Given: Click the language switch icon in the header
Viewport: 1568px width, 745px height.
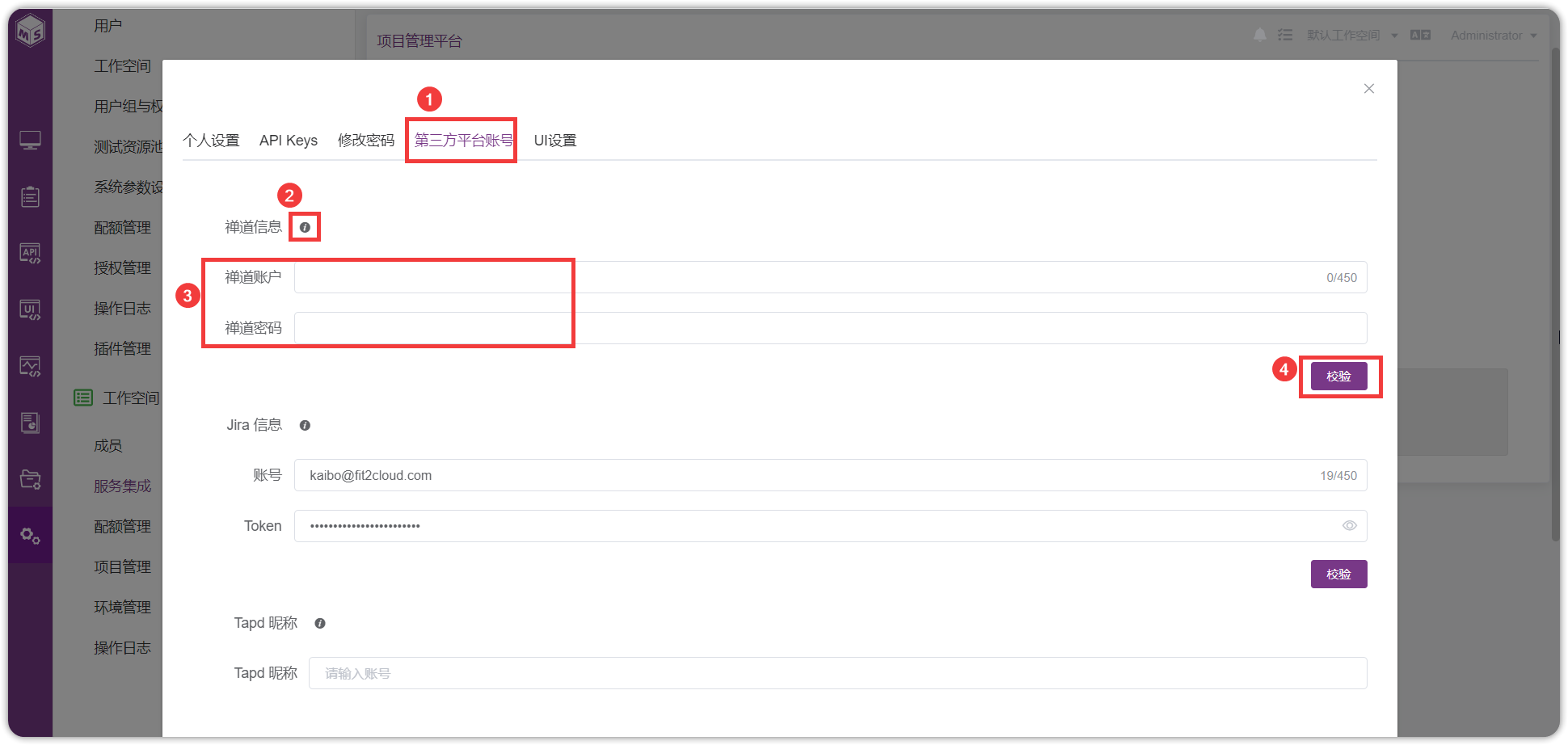Looking at the screenshot, I should pyautogui.click(x=1420, y=35).
